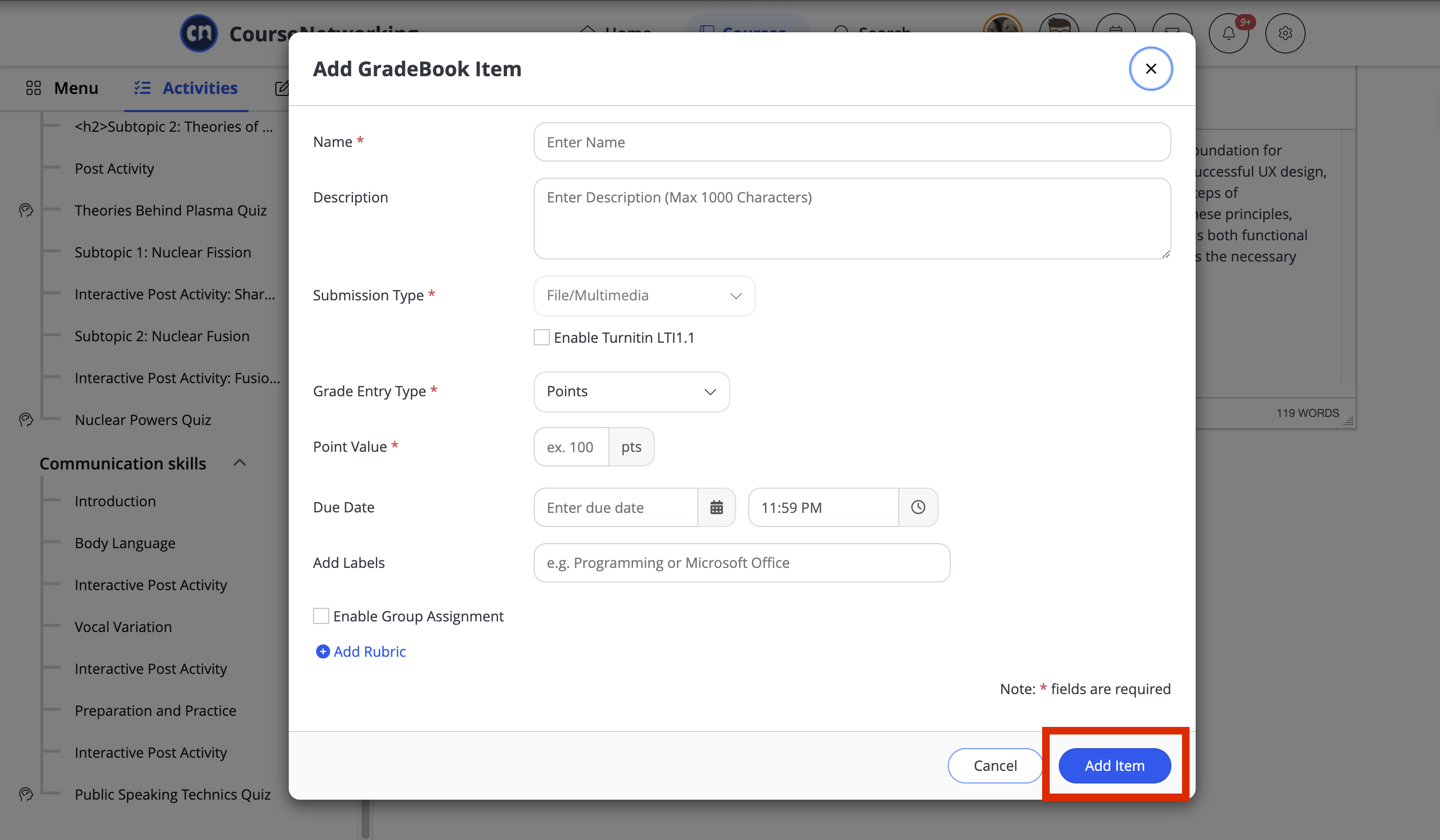The image size is (1440, 840).
Task: Click the Add Rubric link
Action: (370, 651)
